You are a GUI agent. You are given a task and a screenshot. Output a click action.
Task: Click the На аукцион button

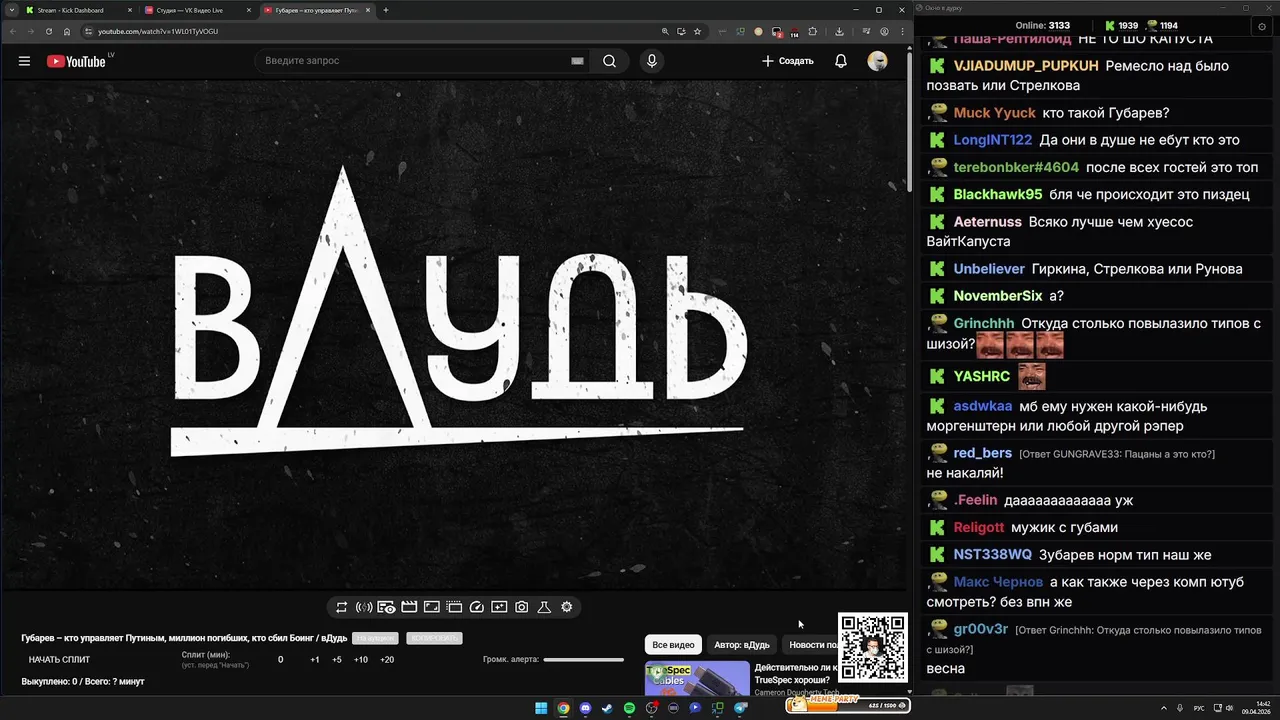tap(375, 638)
